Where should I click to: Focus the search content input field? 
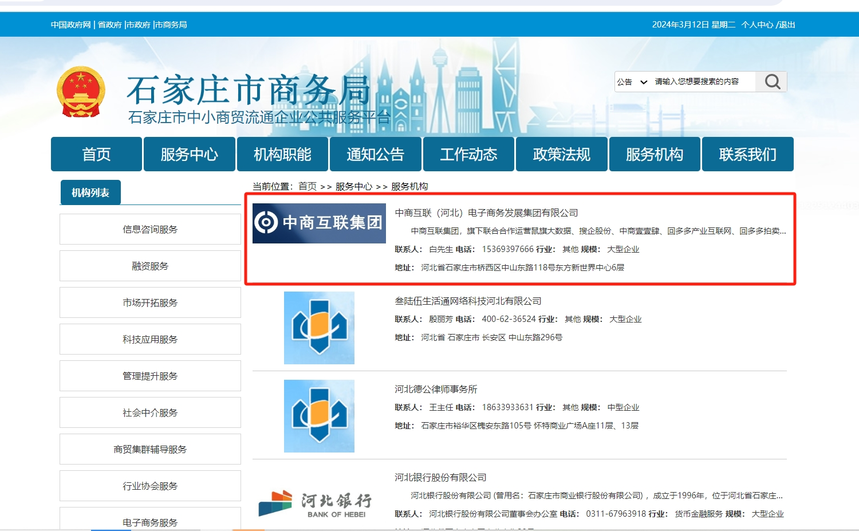click(x=703, y=82)
